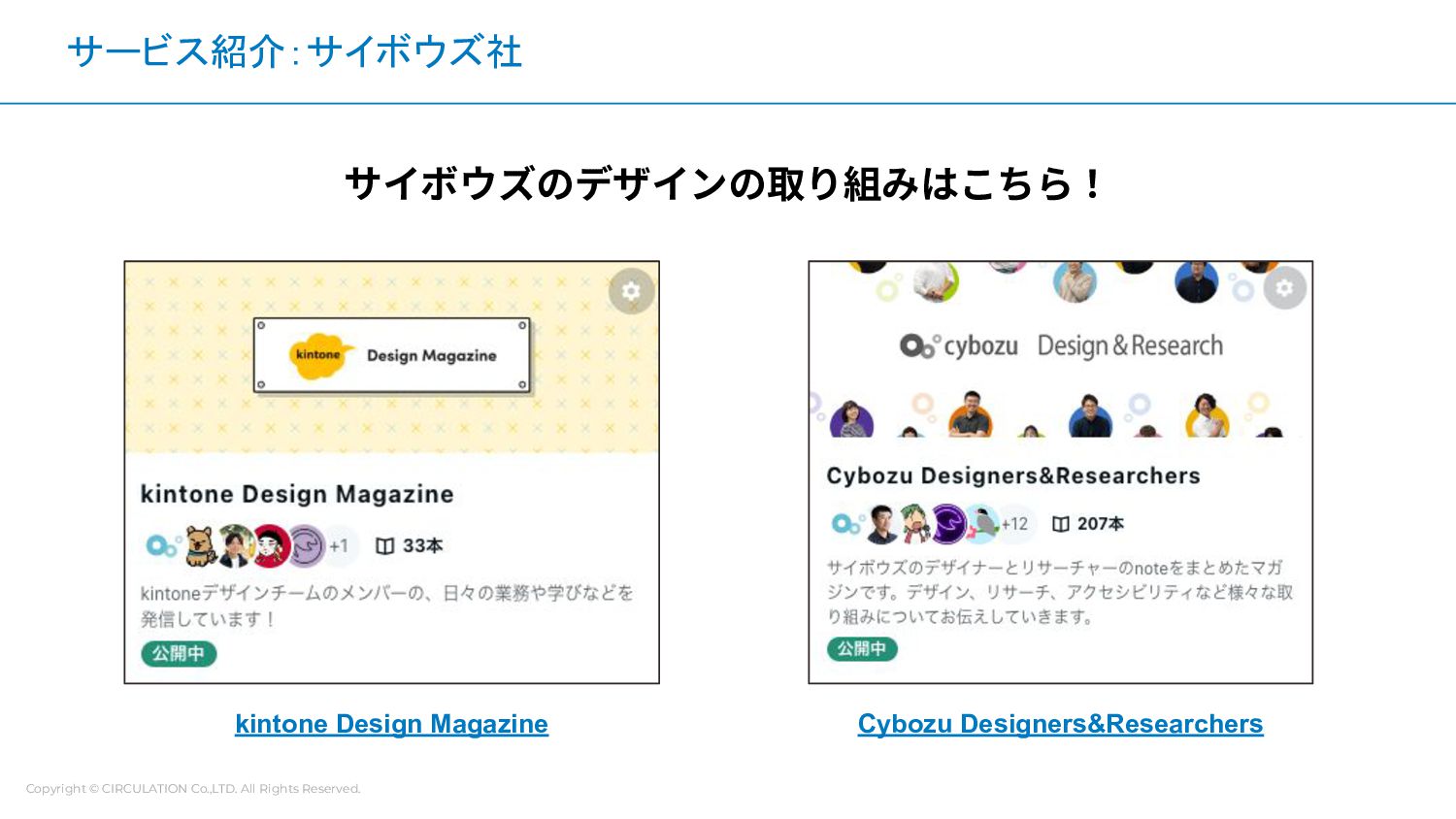Click the サービス紹介 slide title
Screen dimensions: 1456x819
point(294,51)
